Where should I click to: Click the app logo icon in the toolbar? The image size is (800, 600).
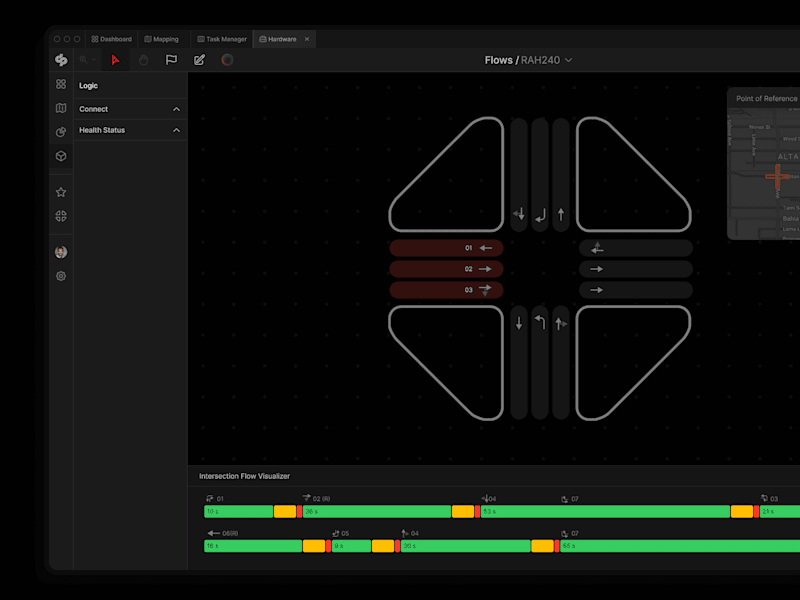61,60
